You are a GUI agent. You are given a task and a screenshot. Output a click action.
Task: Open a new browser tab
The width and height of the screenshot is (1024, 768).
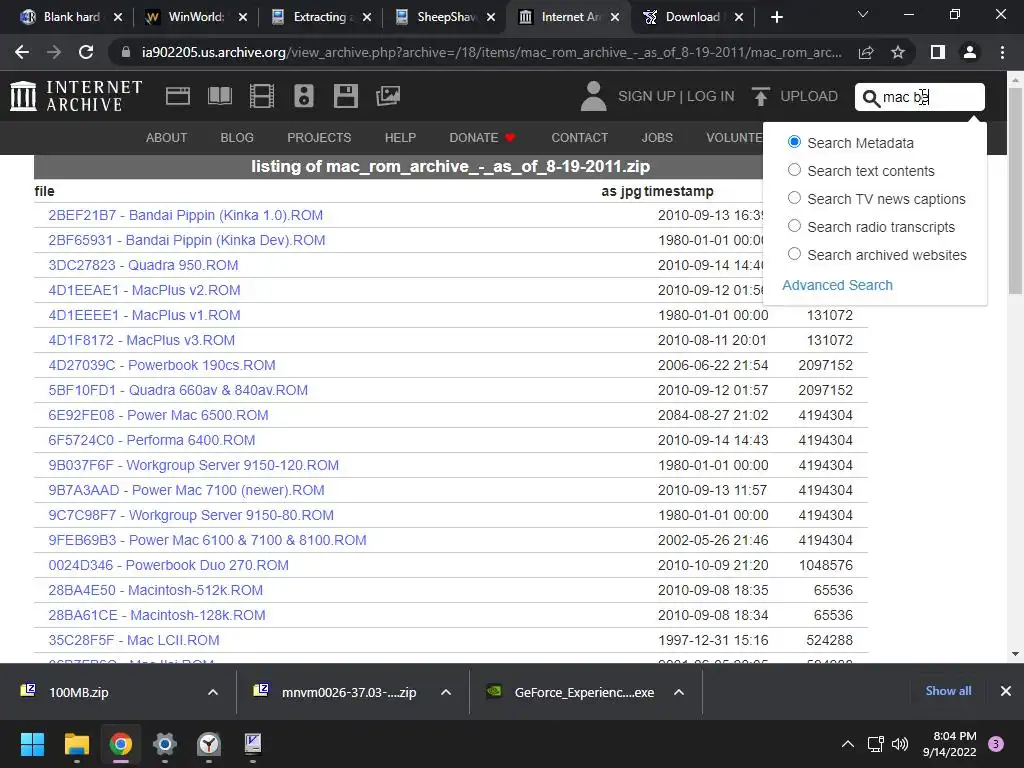tap(776, 17)
